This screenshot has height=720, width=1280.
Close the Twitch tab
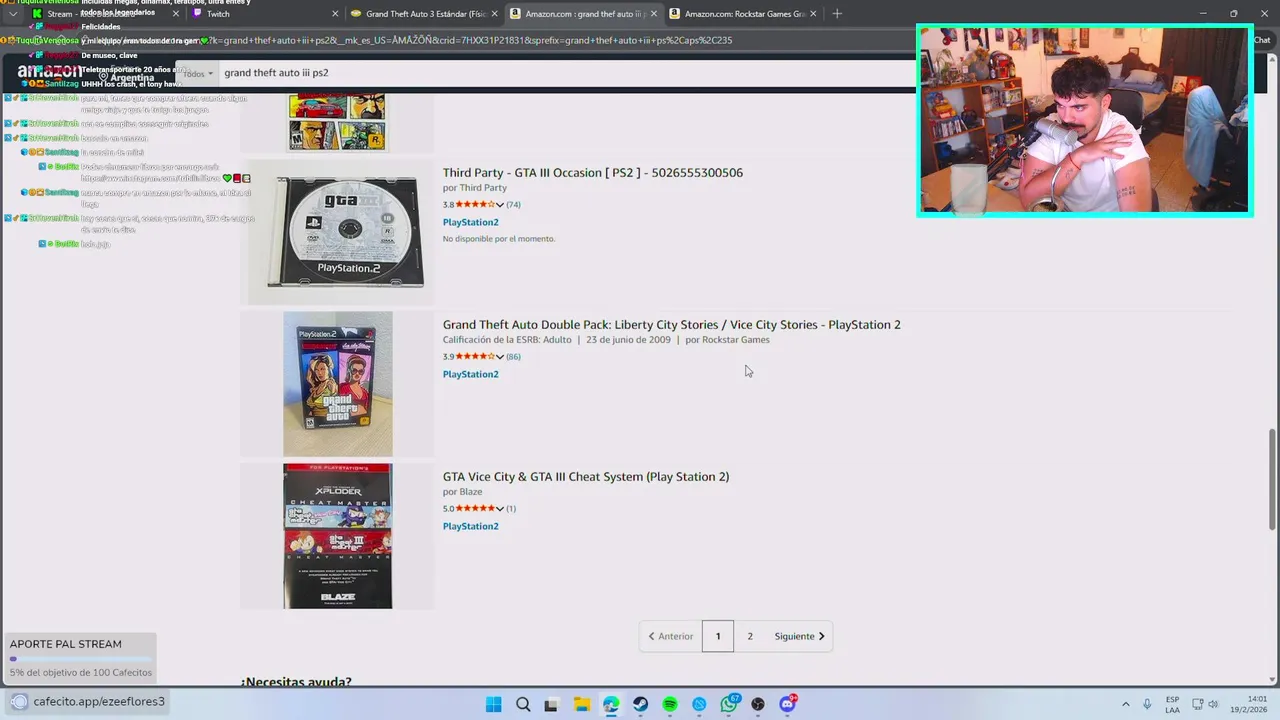click(x=335, y=14)
